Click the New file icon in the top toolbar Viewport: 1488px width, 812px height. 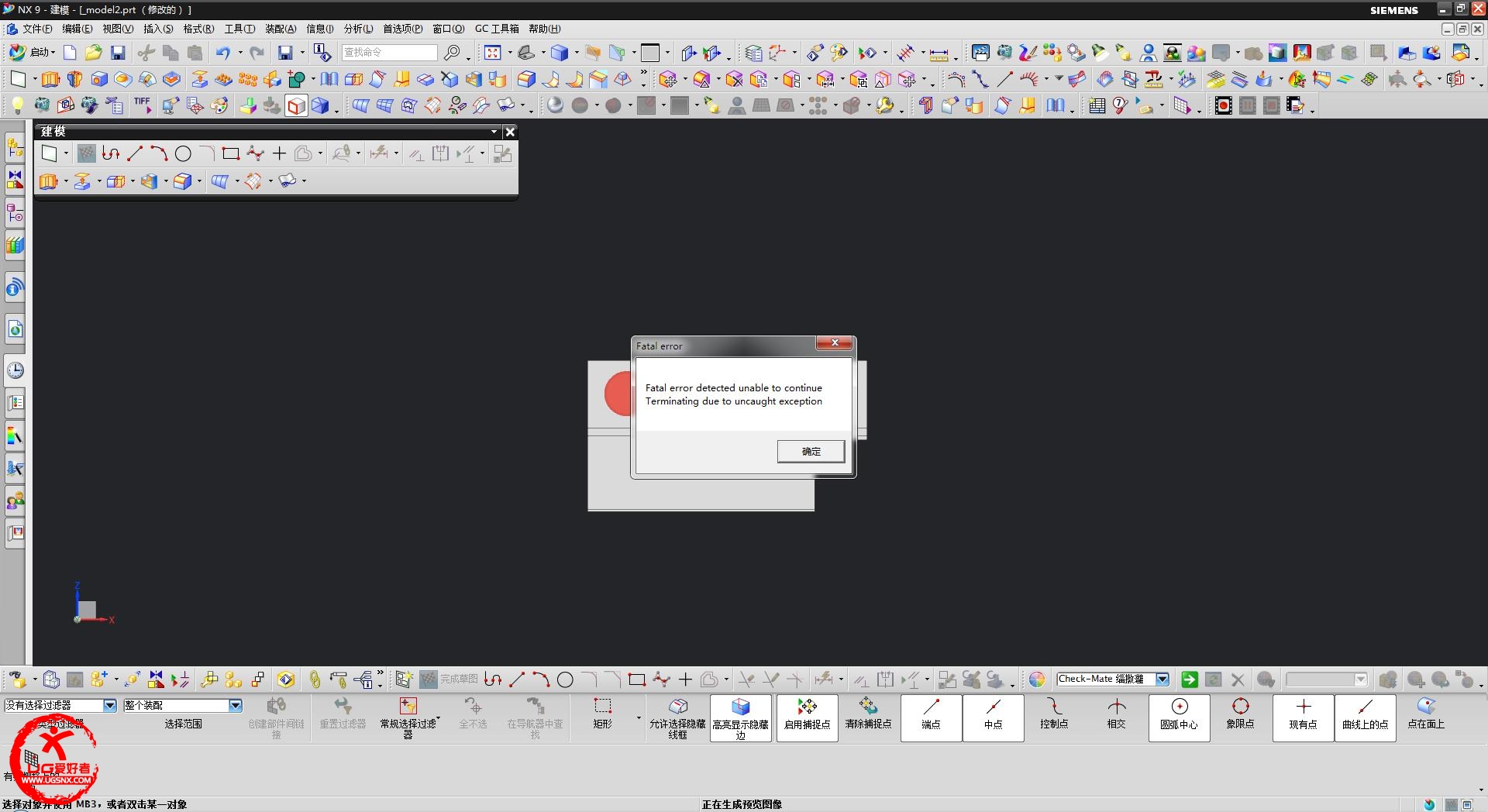[x=70, y=53]
